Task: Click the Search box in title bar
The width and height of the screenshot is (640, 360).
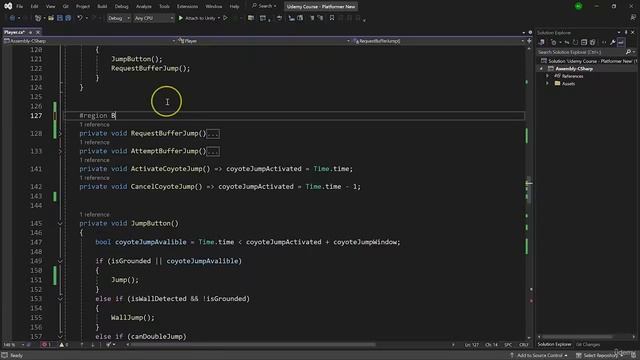Action: tap(264, 6)
